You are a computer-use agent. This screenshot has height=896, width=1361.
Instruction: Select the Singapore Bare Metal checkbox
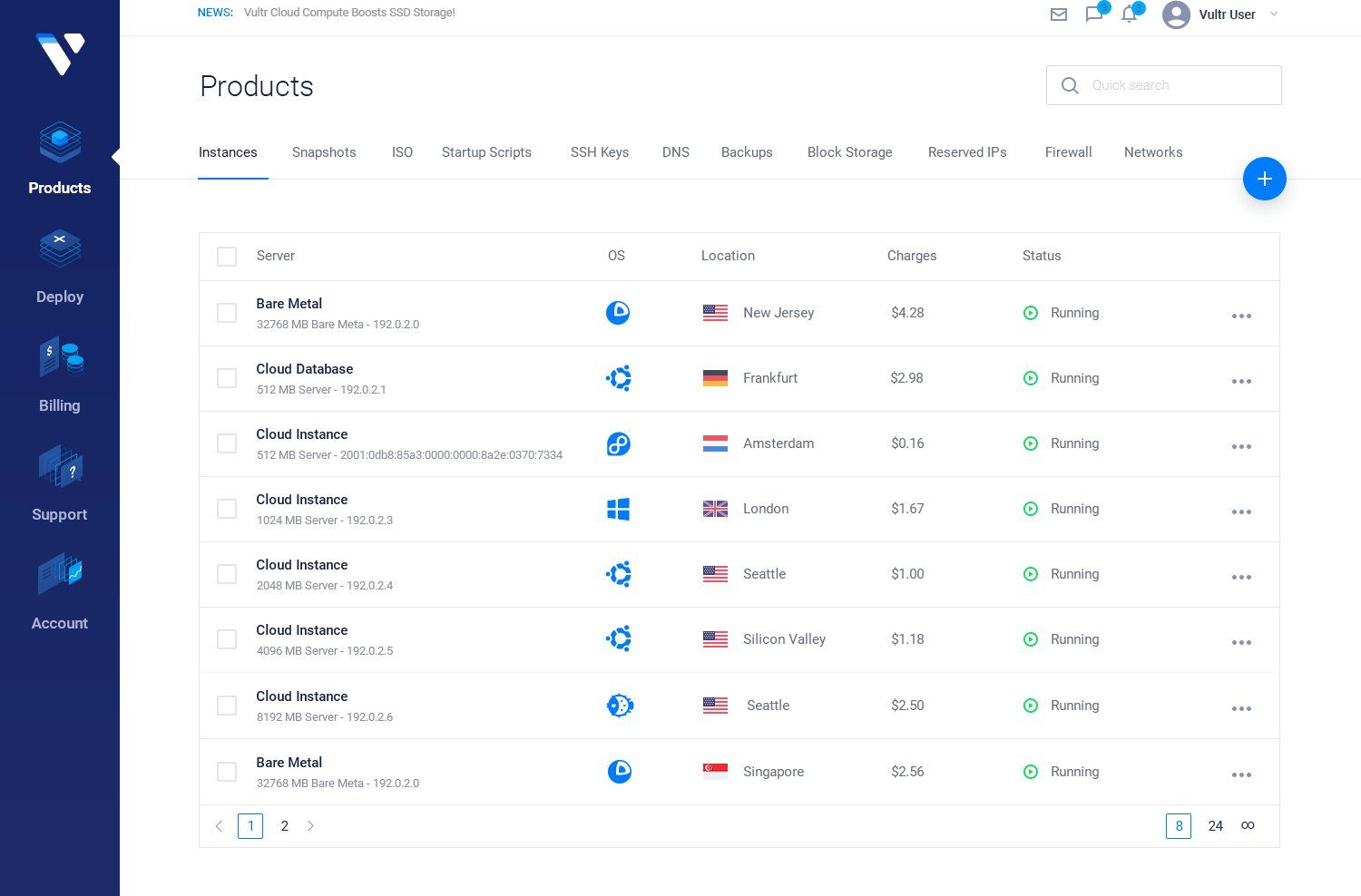227,772
